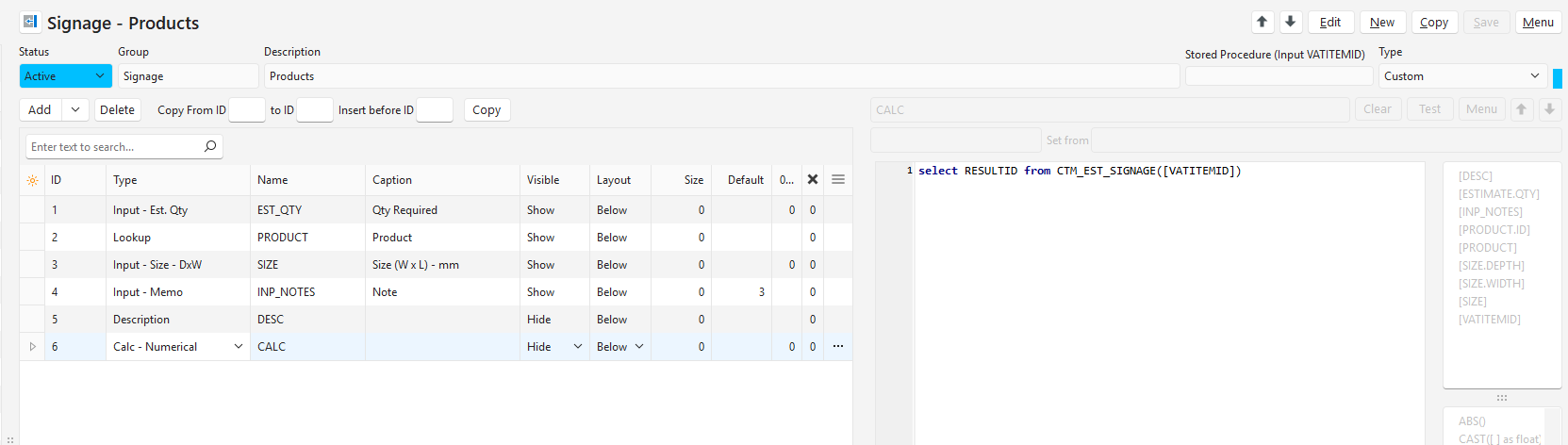The image size is (1568, 445).
Task: Open the Type Custom dropdown
Action: point(1535,76)
